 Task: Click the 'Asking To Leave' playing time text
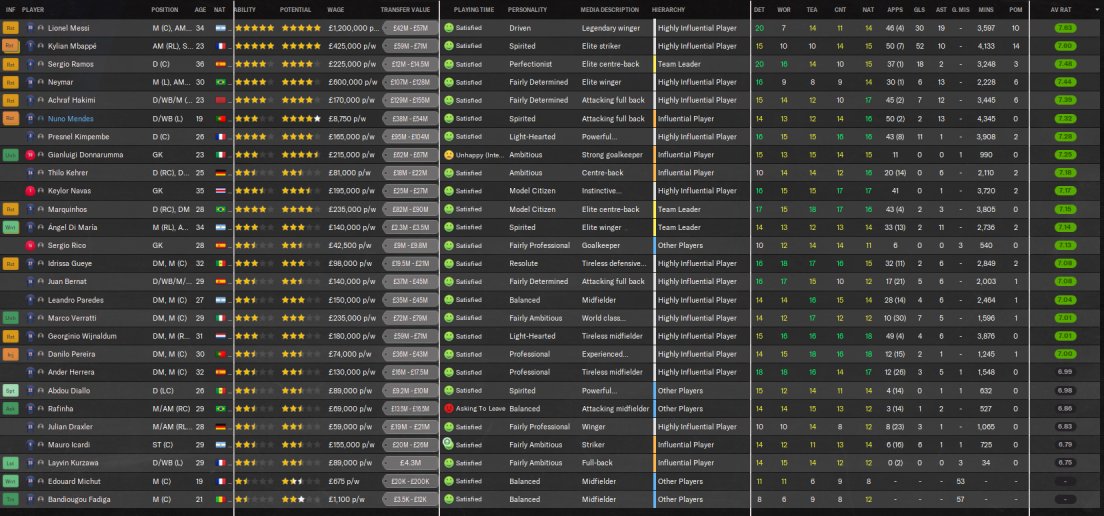(x=481, y=408)
